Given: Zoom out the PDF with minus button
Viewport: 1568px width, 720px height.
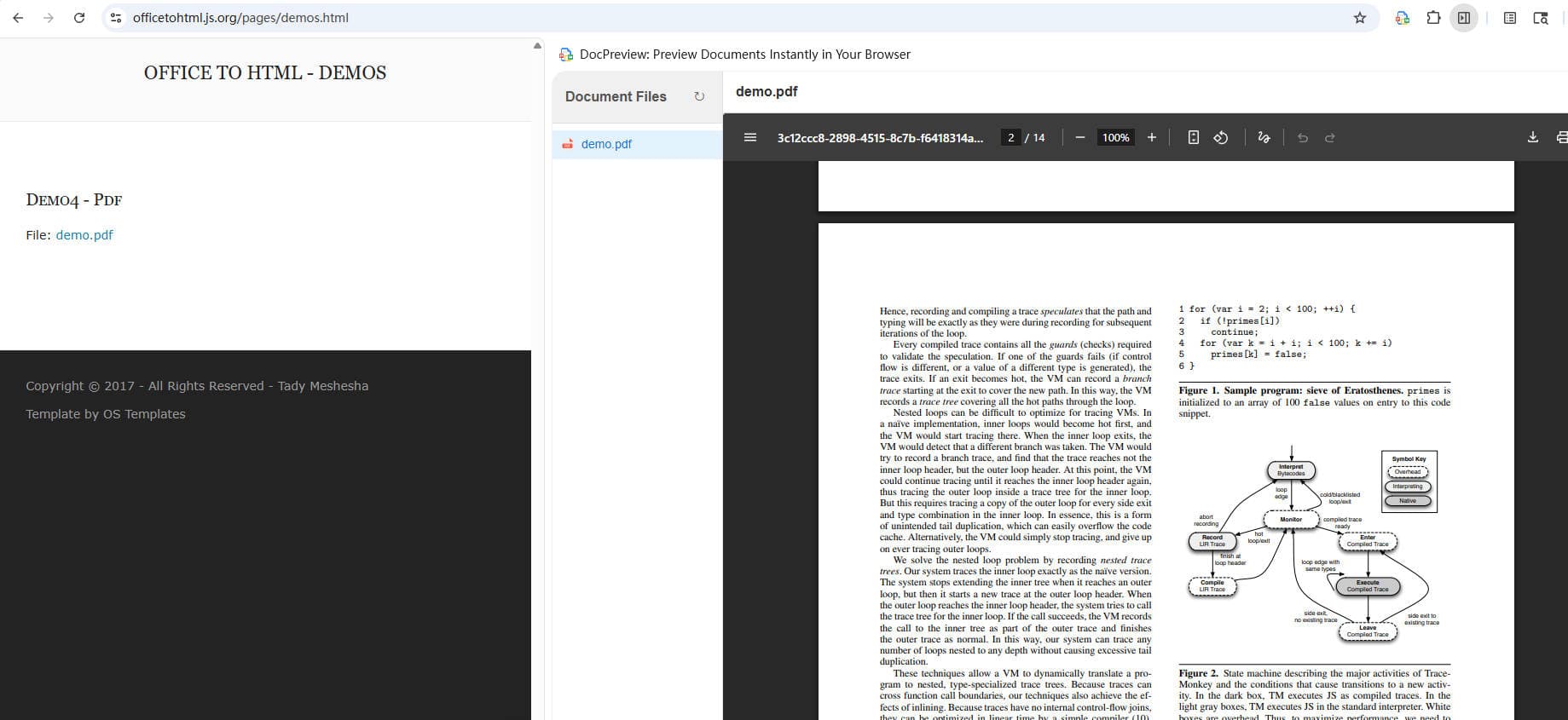Looking at the screenshot, I should point(1079,137).
